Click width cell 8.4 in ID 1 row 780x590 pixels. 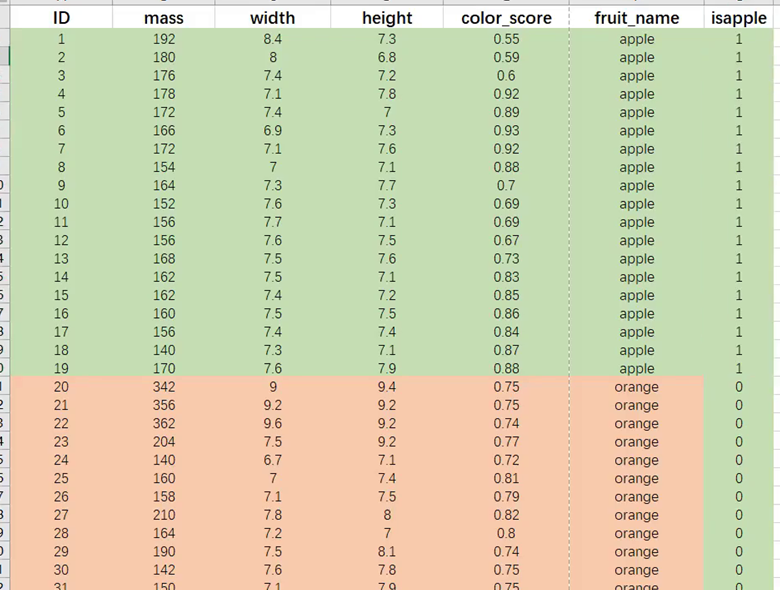tap(273, 39)
